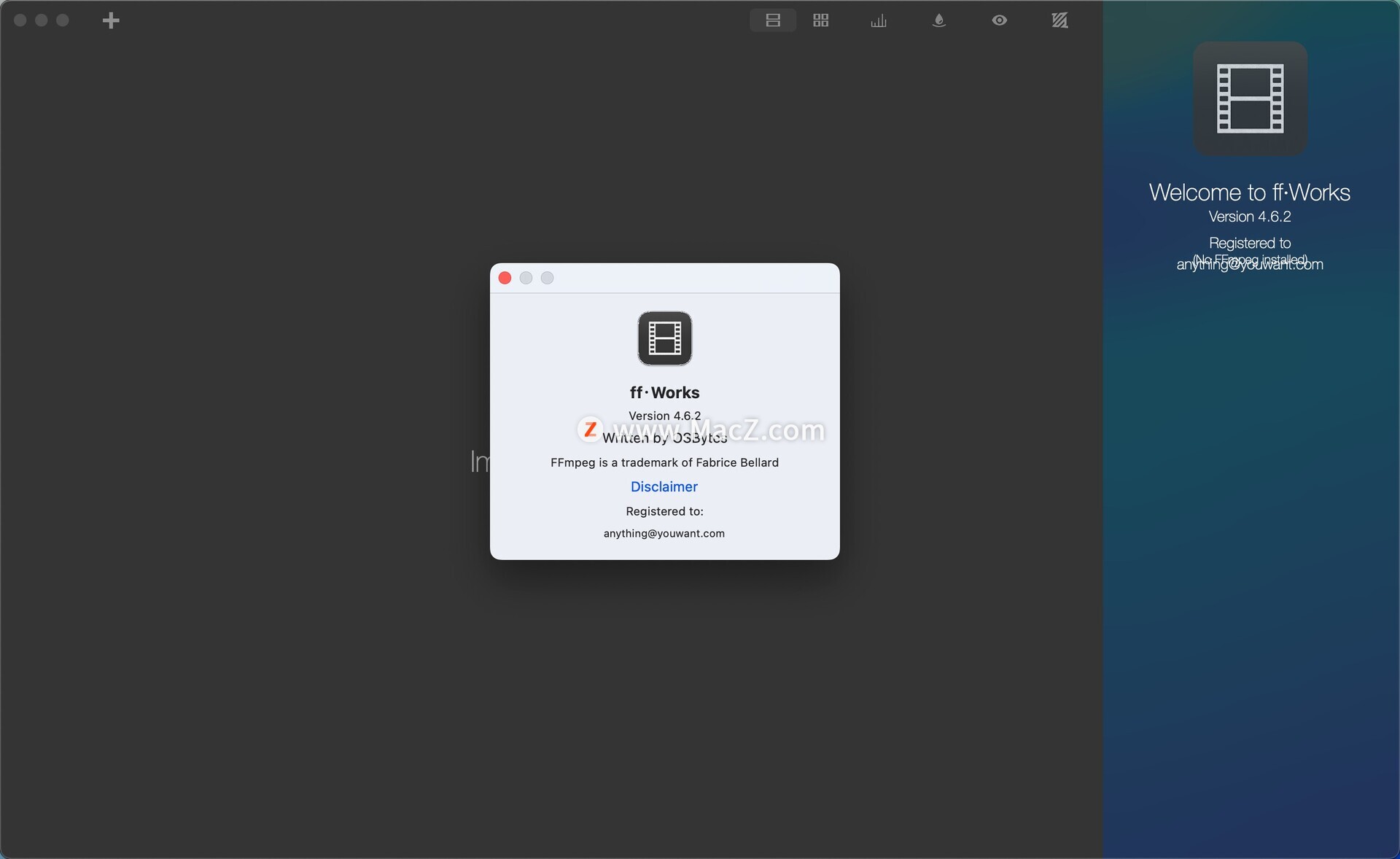Click the striped square toolbar icon
This screenshot has width=1400, height=859.
point(1059,20)
